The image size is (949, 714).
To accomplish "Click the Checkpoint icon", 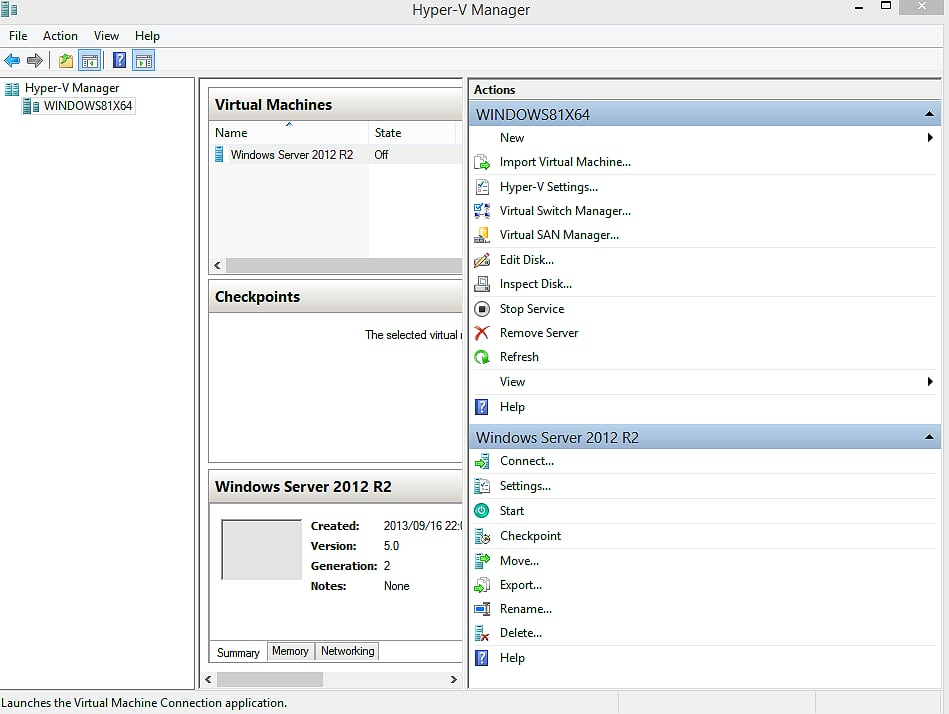I will tap(482, 536).
